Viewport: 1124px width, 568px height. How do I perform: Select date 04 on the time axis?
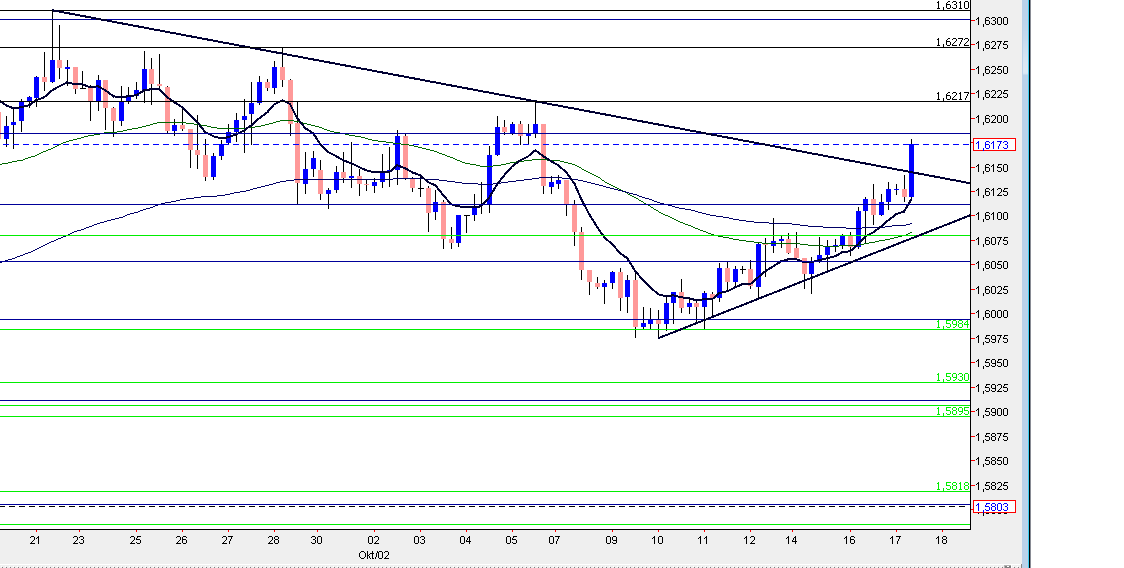point(466,540)
